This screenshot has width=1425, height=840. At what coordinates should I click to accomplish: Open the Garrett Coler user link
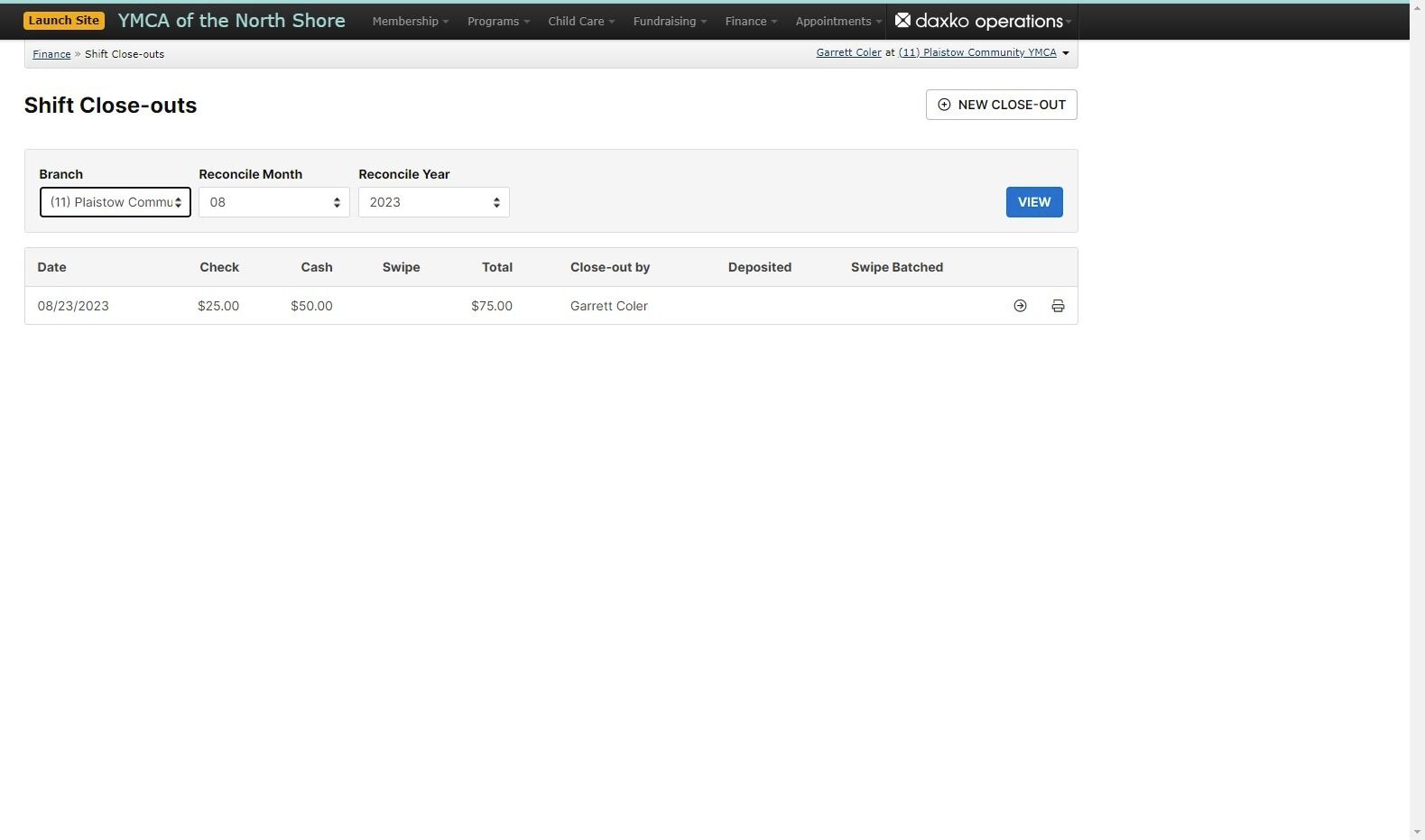pyautogui.click(x=848, y=52)
